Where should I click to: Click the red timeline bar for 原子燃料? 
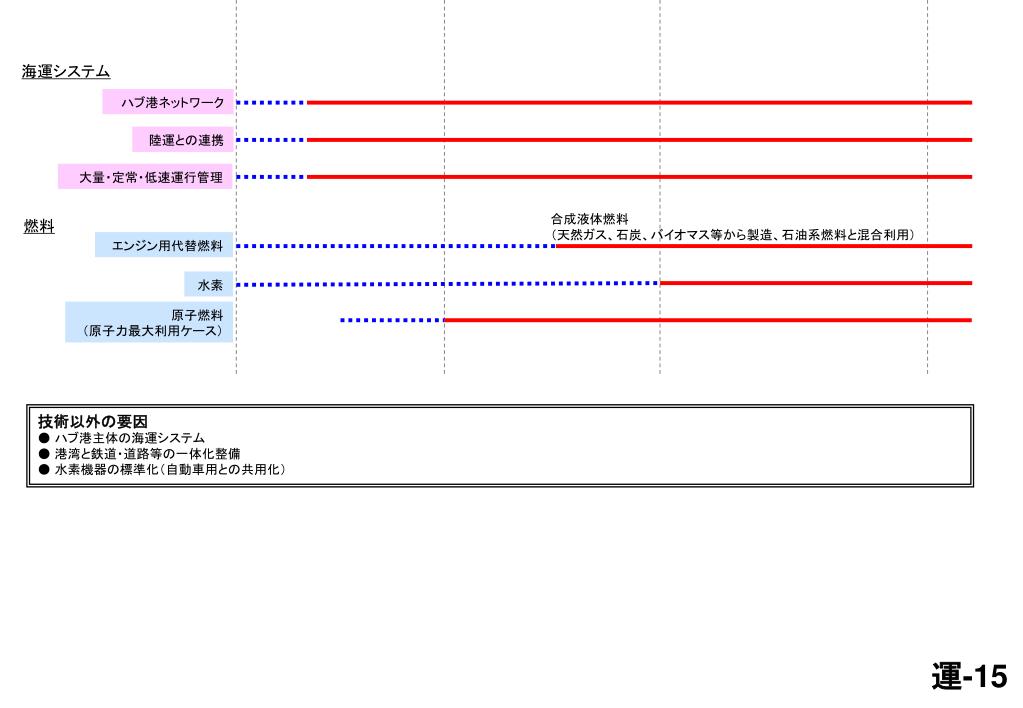point(708,320)
